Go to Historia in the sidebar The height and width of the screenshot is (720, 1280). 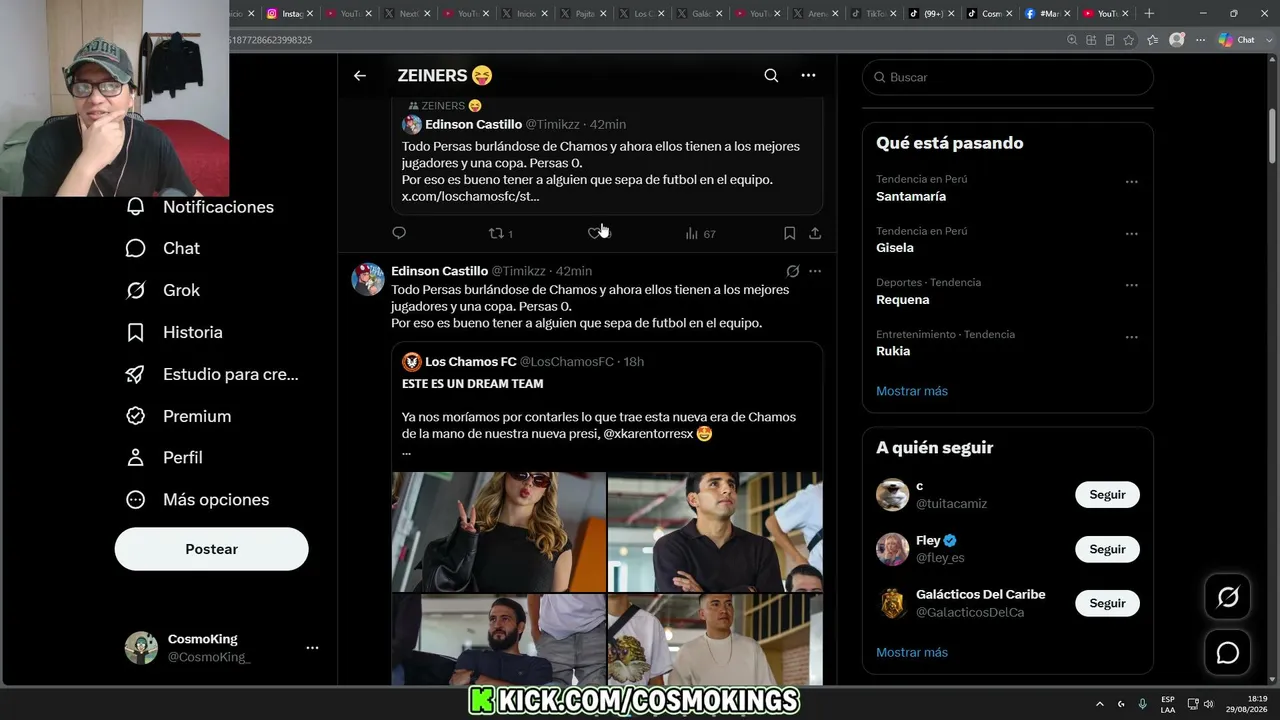coord(174,332)
